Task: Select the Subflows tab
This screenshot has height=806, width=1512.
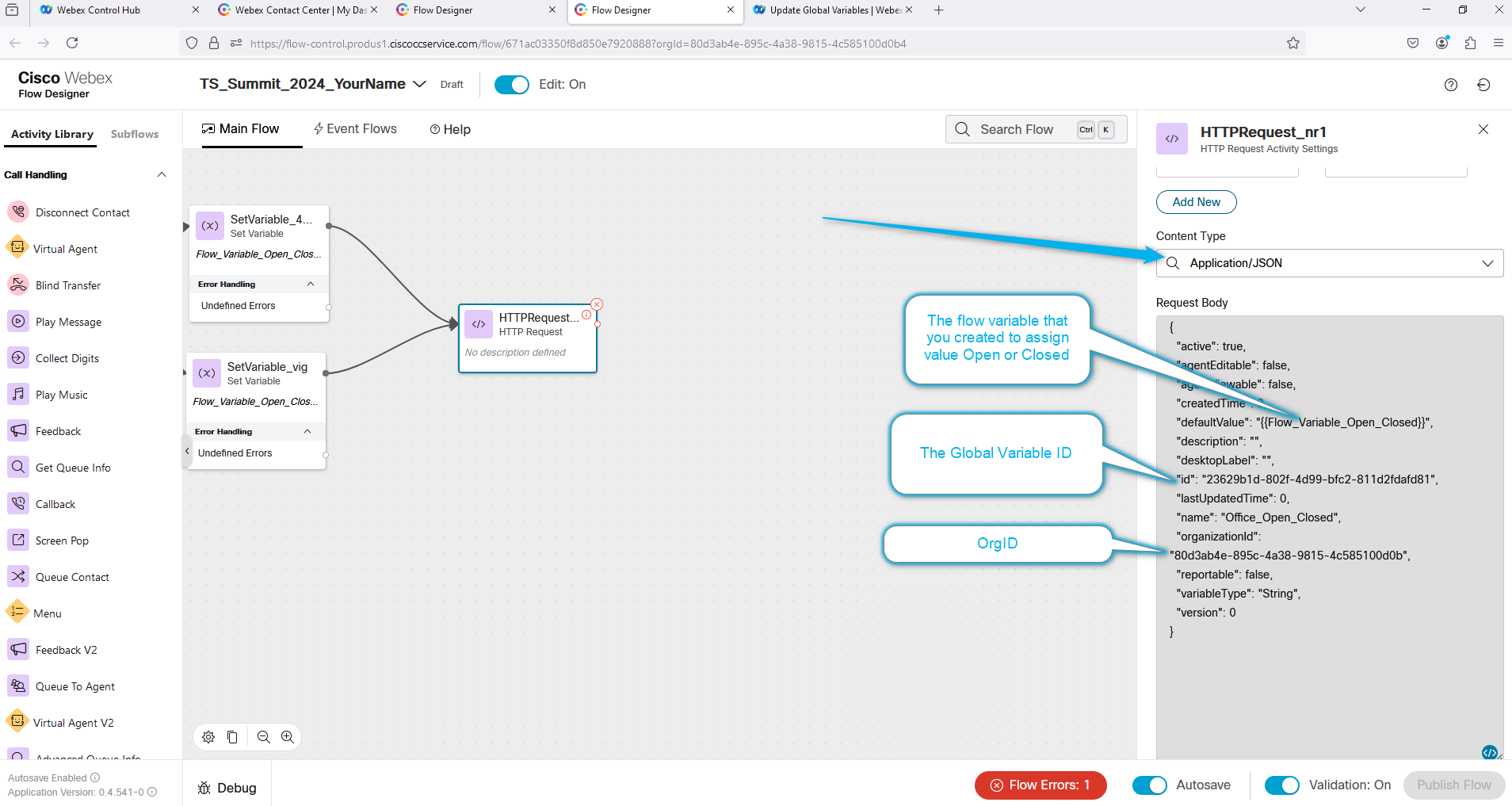Action: (135, 134)
